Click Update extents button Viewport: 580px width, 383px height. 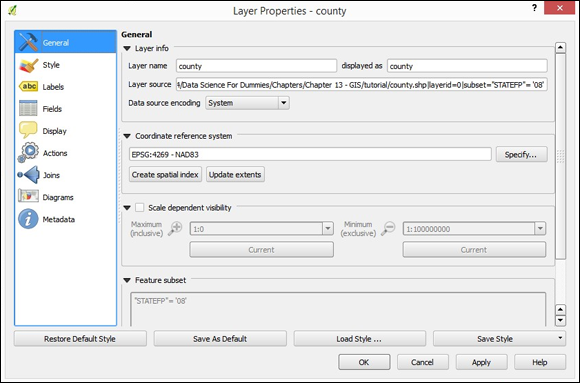(x=235, y=174)
